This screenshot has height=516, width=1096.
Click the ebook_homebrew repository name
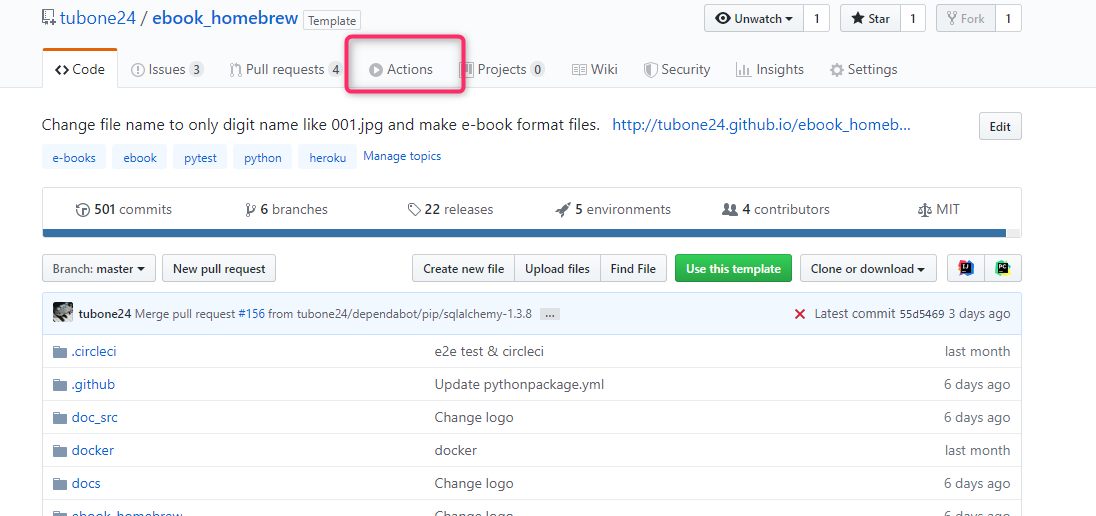pyautogui.click(x=225, y=19)
